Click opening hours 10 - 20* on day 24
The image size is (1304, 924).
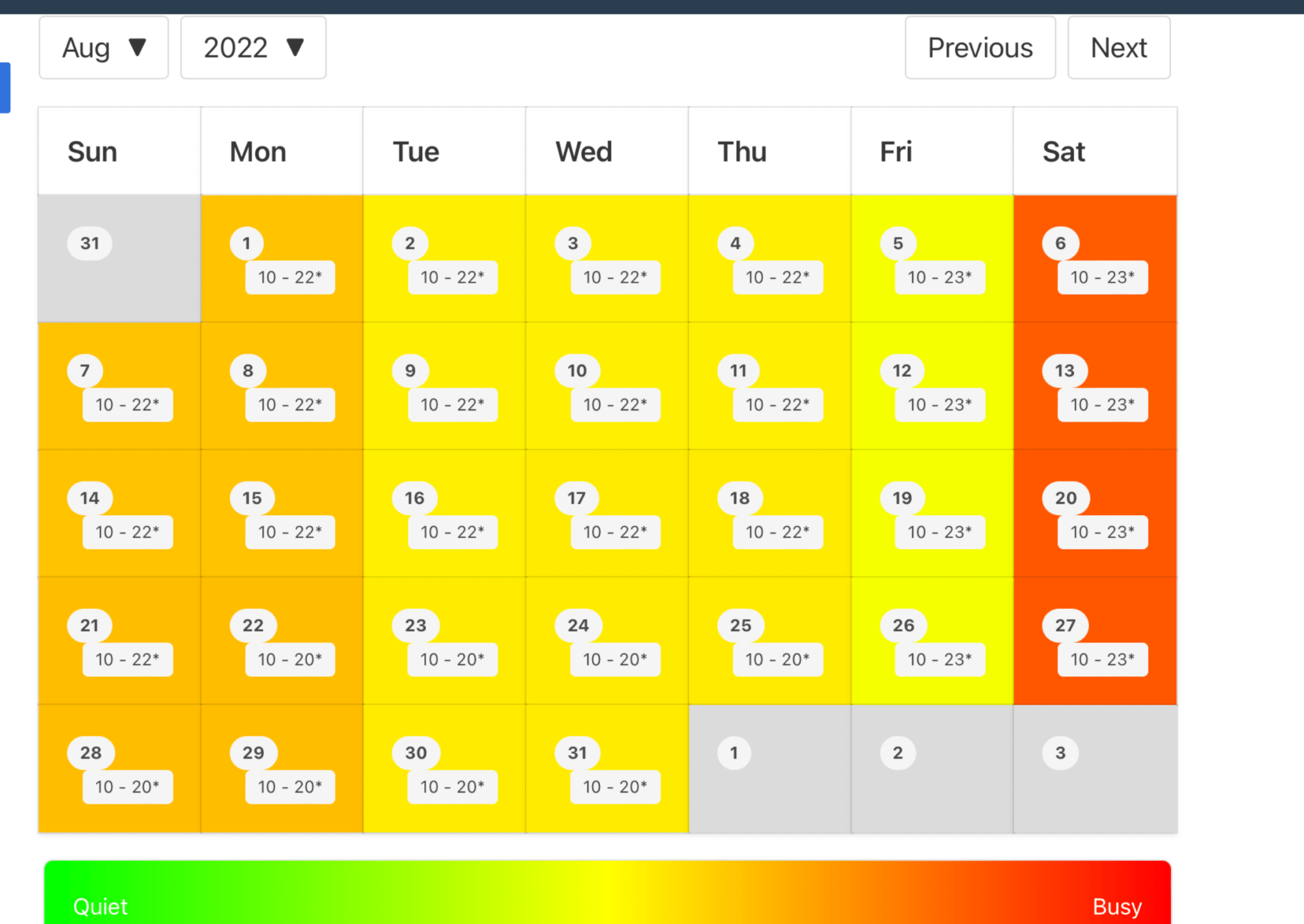(x=615, y=660)
